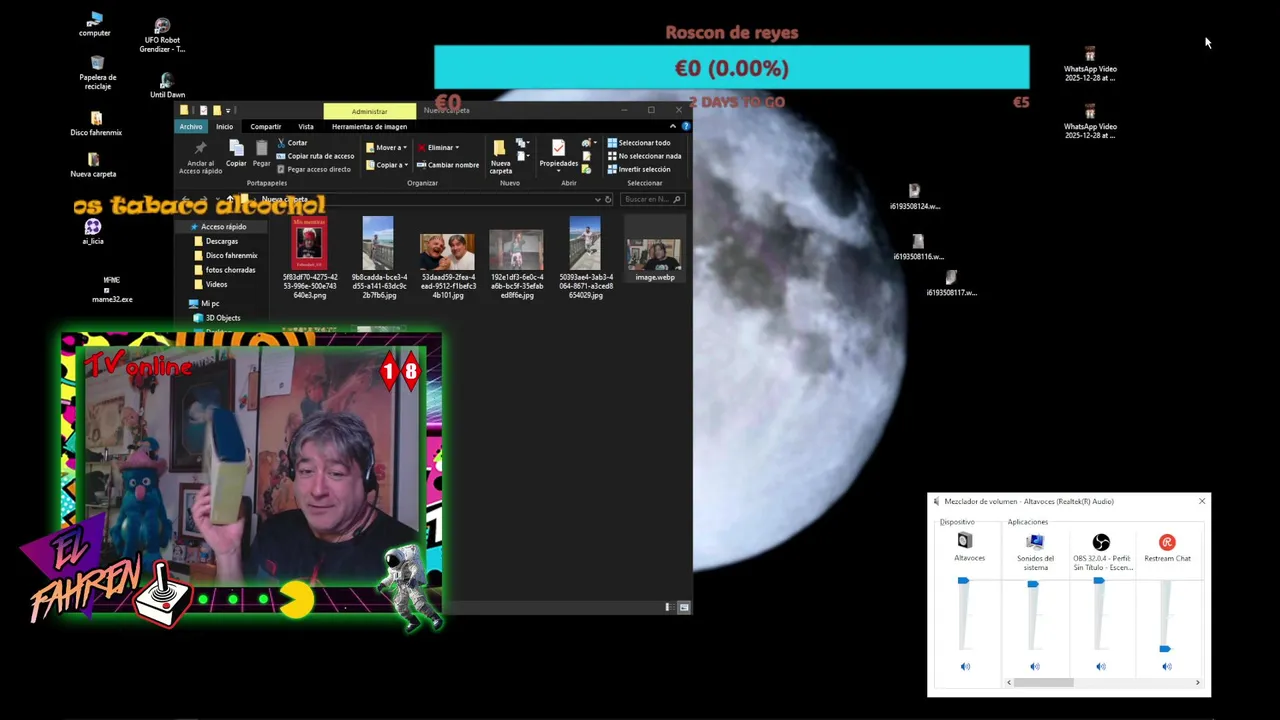Select Disco fahrenmix desktop folder icon
The width and height of the screenshot is (1280, 720).
pyautogui.click(x=96, y=124)
